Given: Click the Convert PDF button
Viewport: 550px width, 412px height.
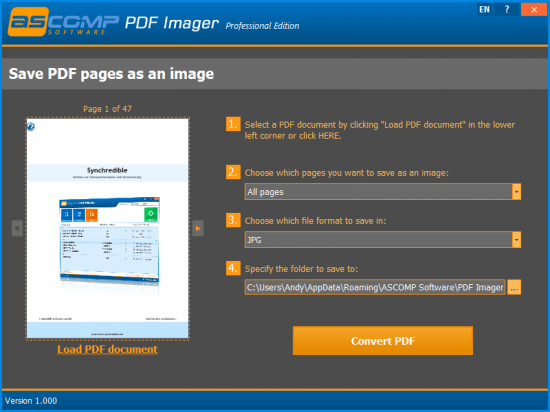Looking at the screenshot, I should [x=383, y=341].
